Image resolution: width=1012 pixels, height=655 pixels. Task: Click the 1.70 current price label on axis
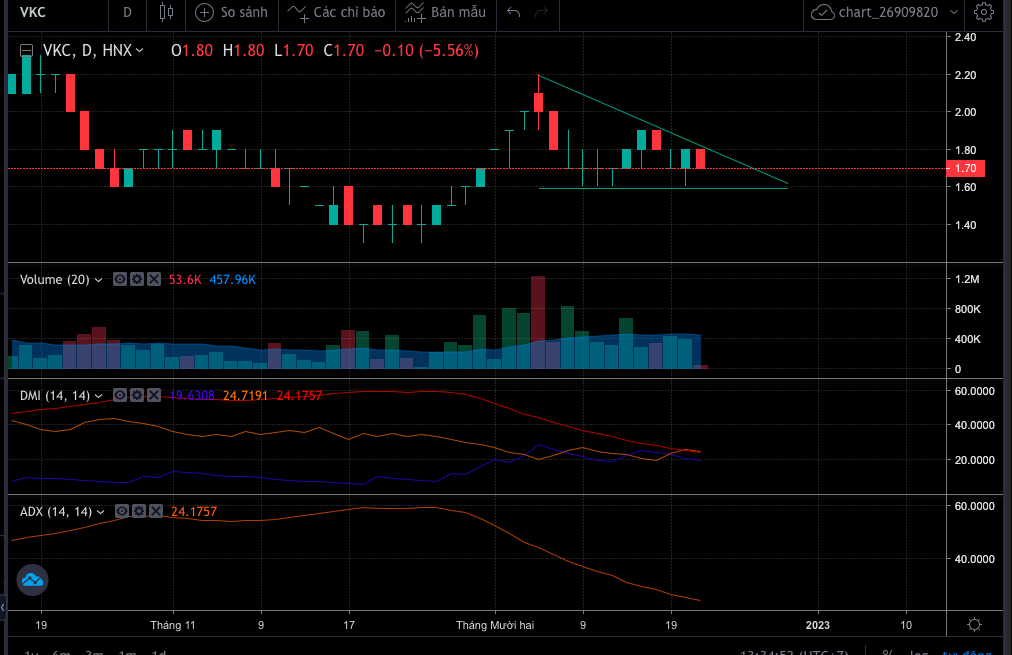[x=966, y=169]
